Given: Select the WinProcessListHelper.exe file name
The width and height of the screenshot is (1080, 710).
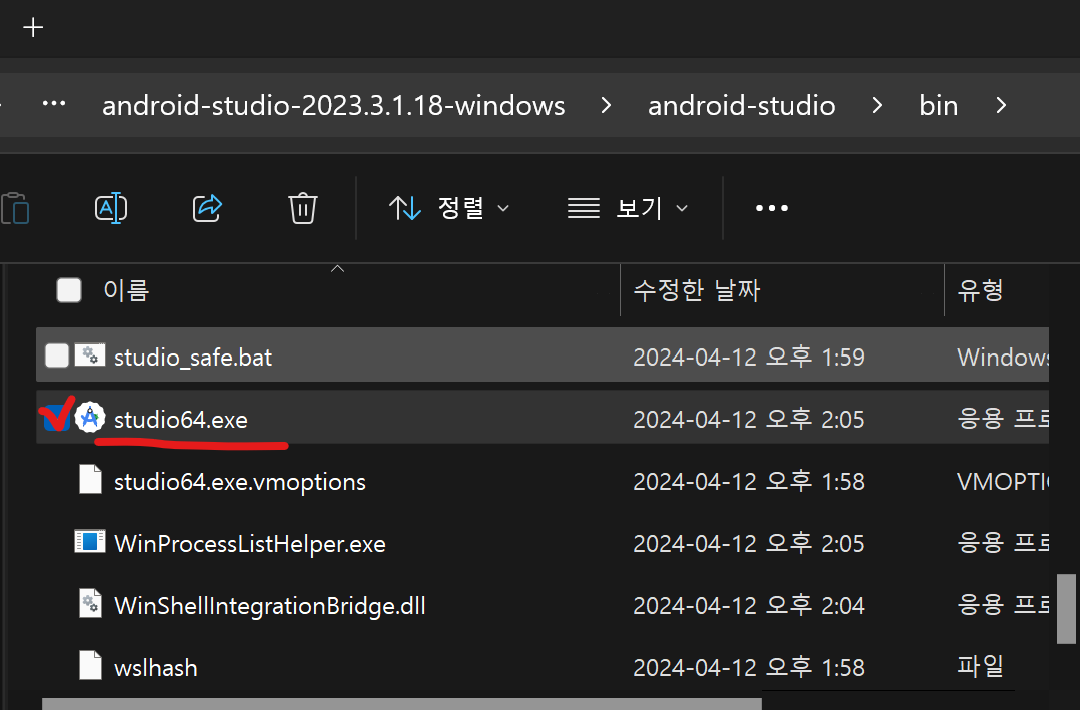Looking at the screenshot, I should 250,543.
